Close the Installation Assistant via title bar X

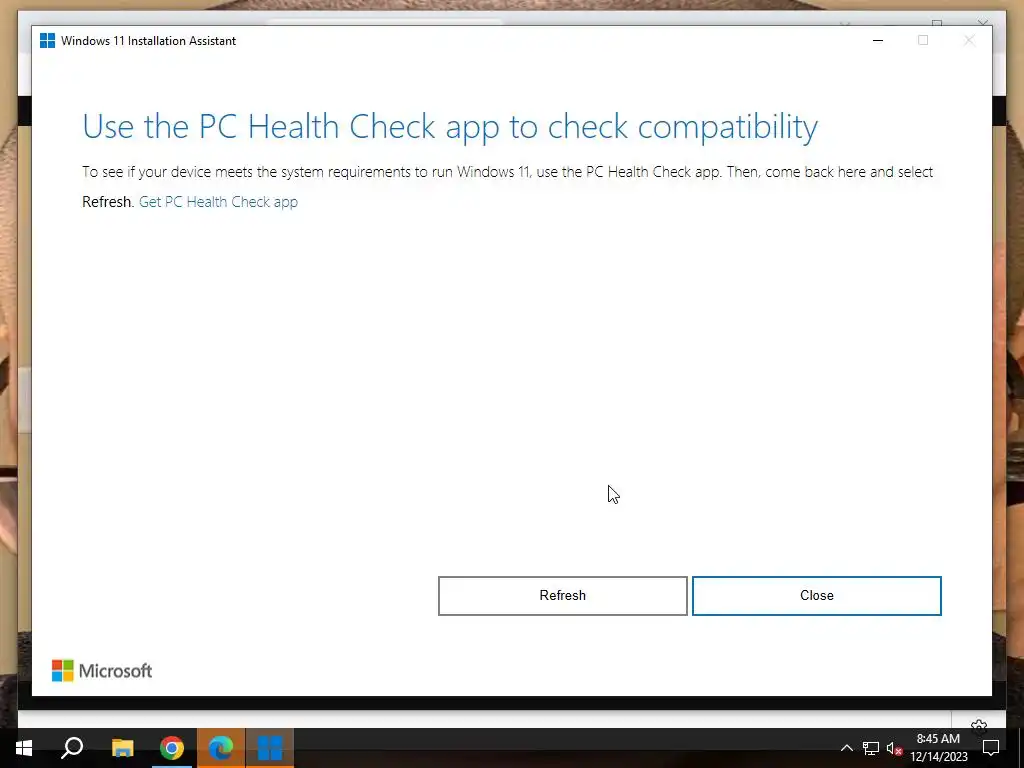tap(969, 40)
